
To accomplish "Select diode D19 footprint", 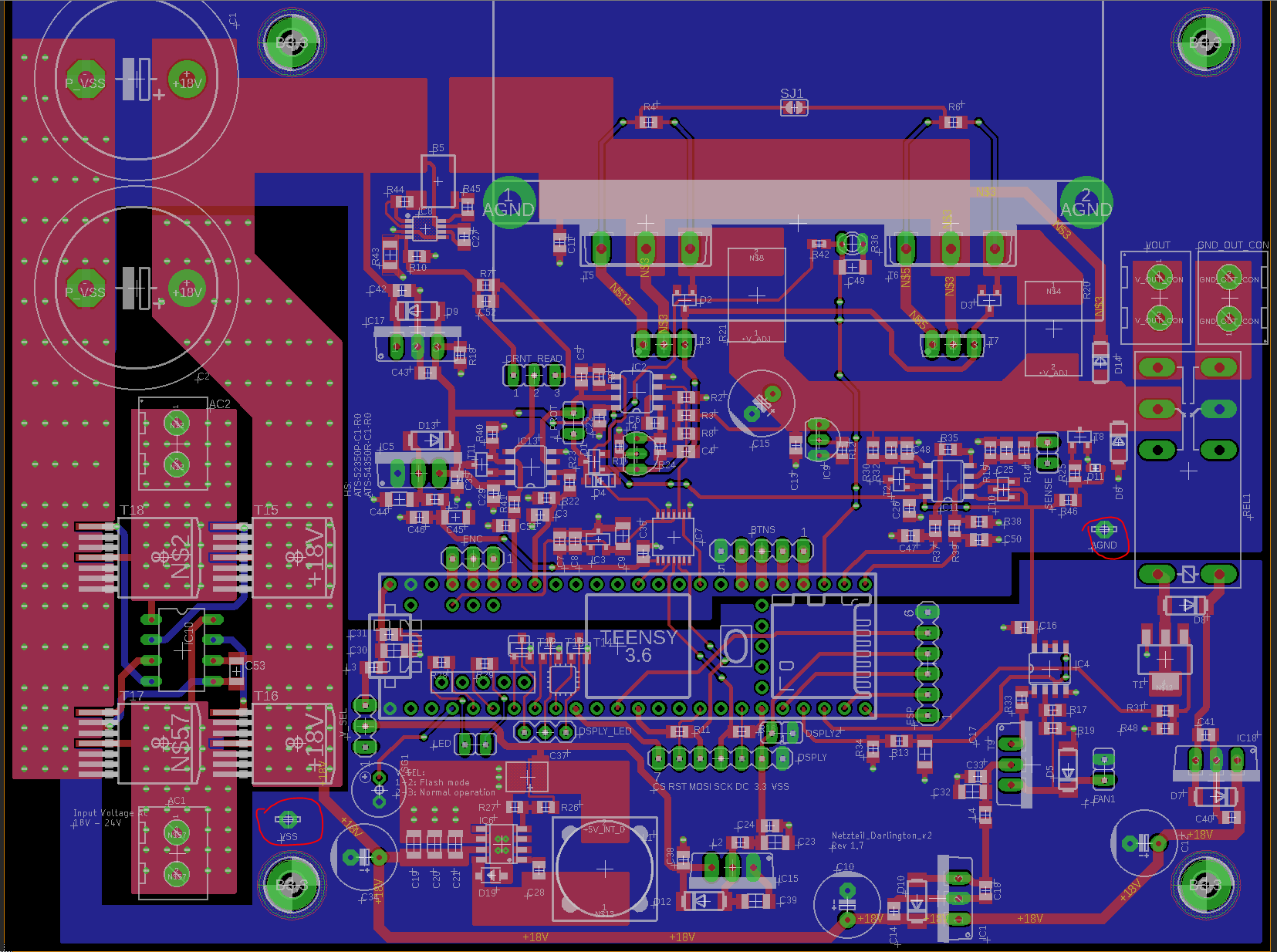I will click(x=491, y=876).
